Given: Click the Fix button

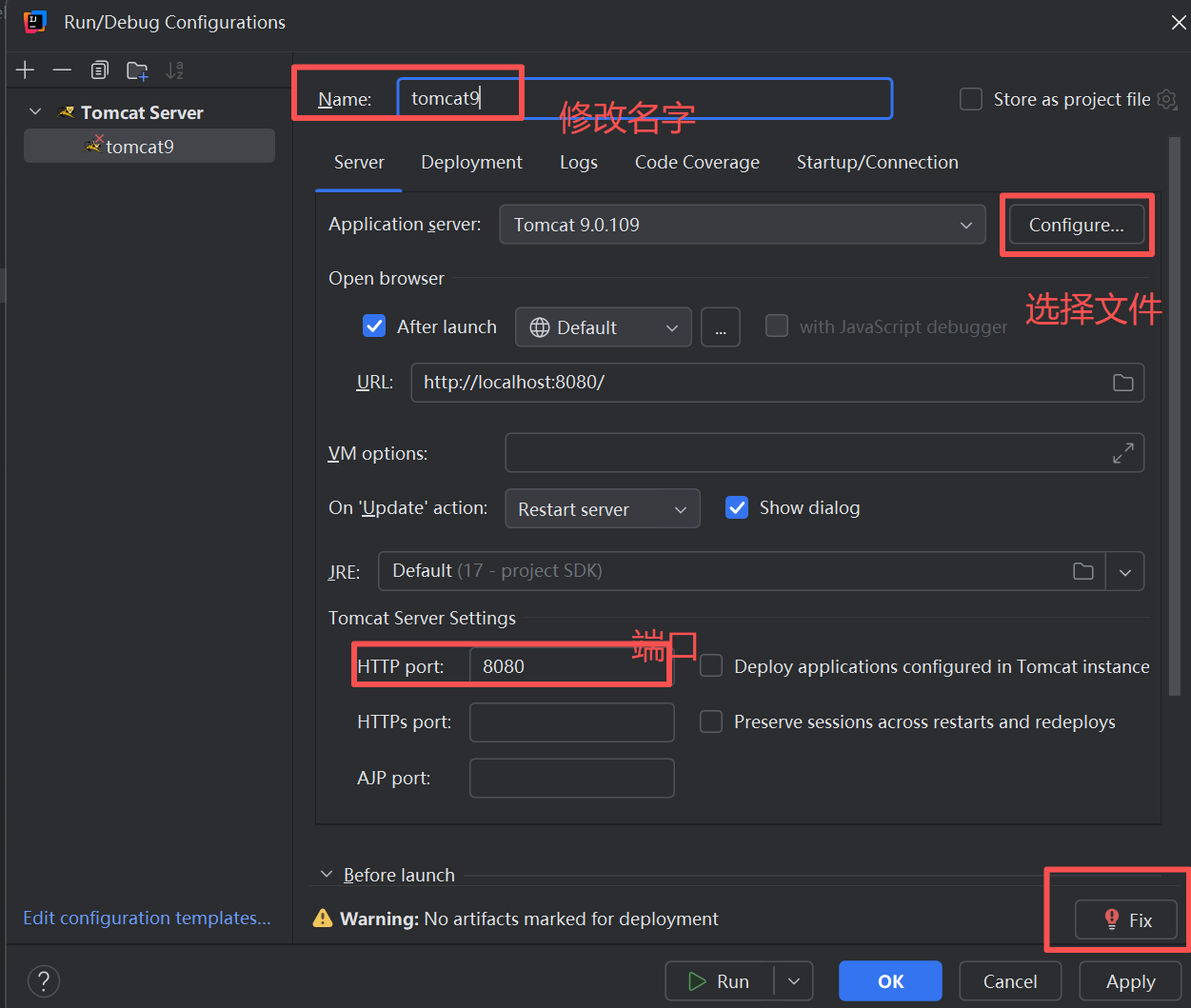Looking at the screenshot, I should 1126,919.
